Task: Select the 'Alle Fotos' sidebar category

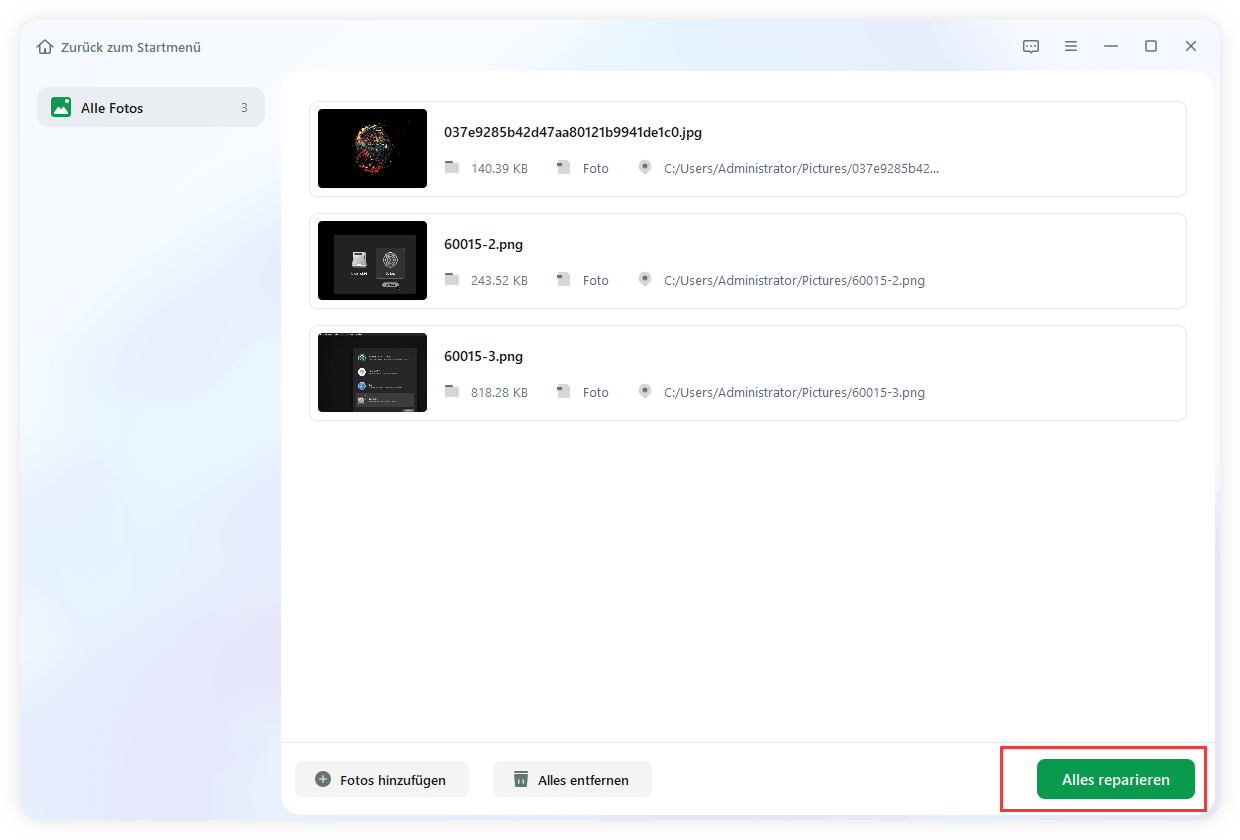Action: pos(151,107)
